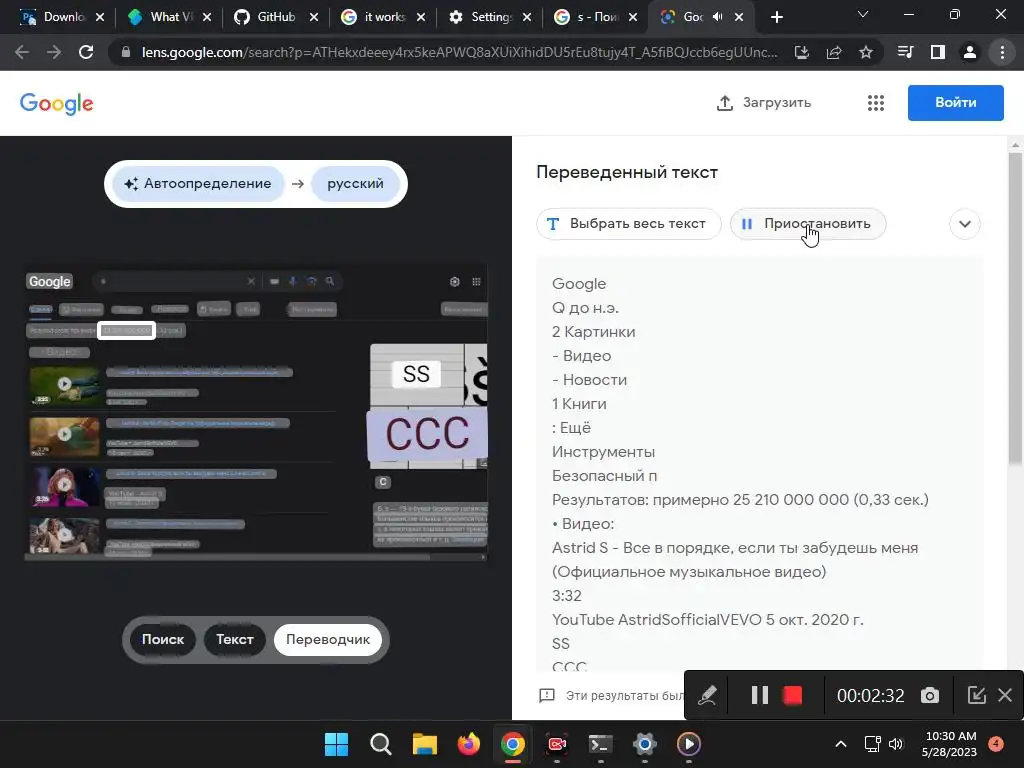1024x768 pixels.
Task: Click the SS text region on the image
Action: tap(416, 374)
